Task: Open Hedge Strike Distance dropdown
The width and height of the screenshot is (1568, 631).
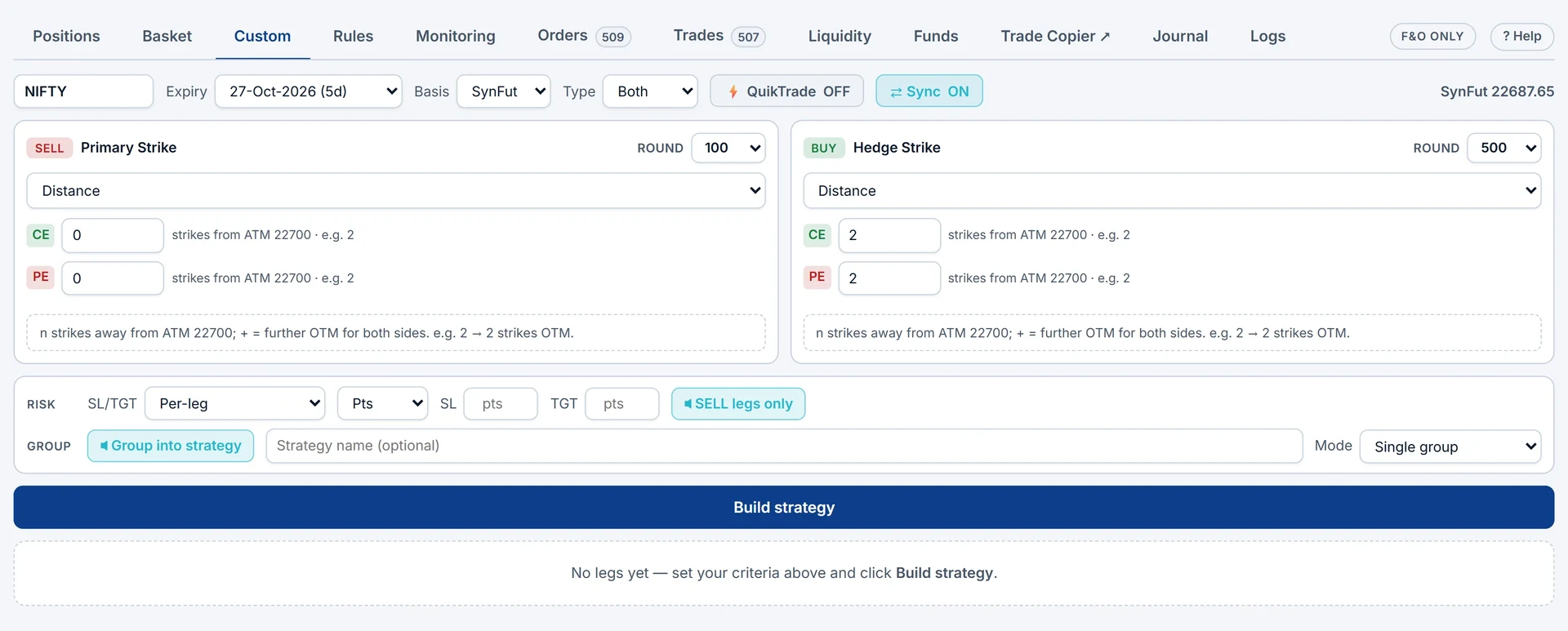Action: pyautogui.click(x=1172, y=191)
